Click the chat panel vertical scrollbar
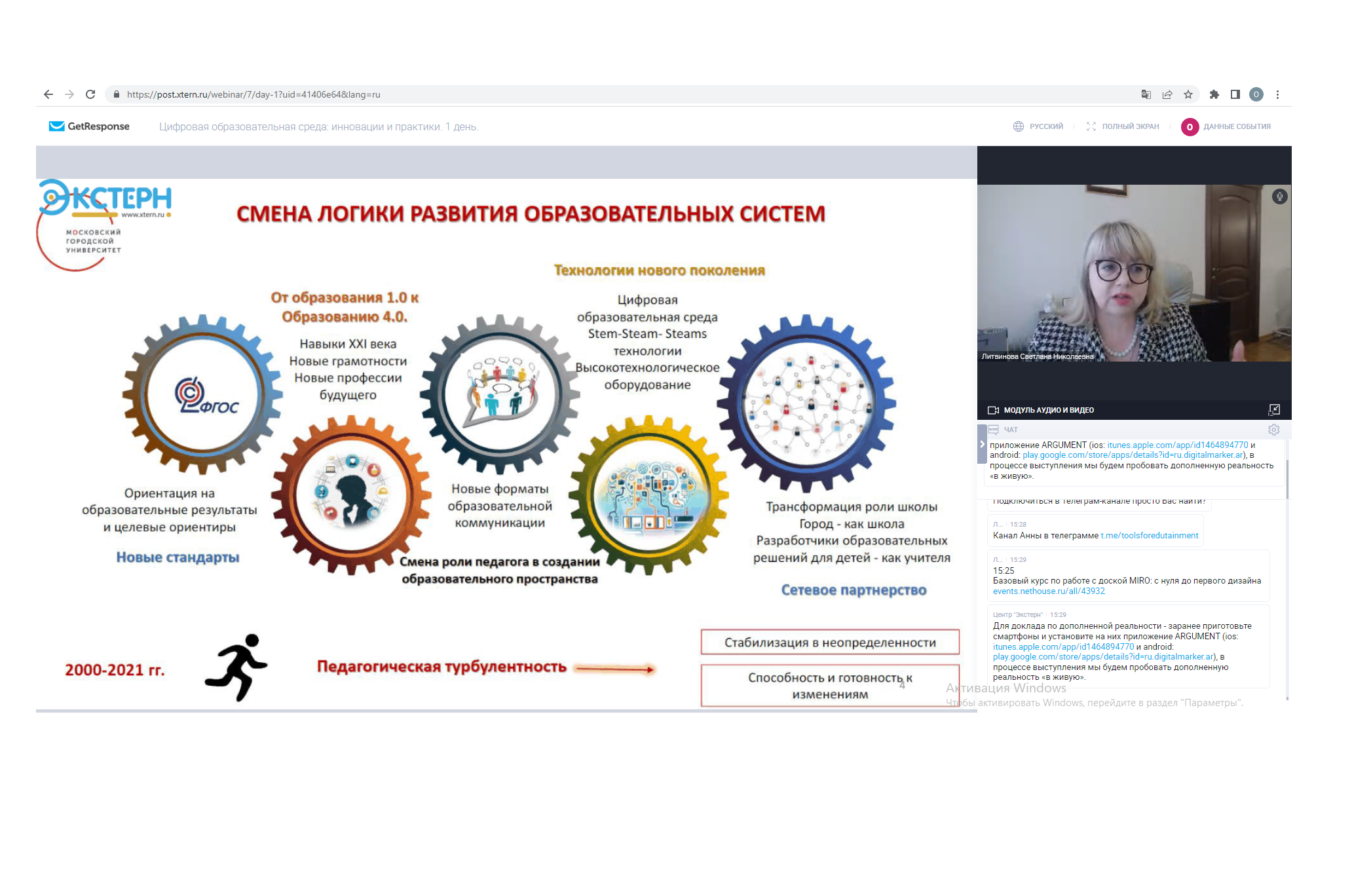 coord(1287,478)
